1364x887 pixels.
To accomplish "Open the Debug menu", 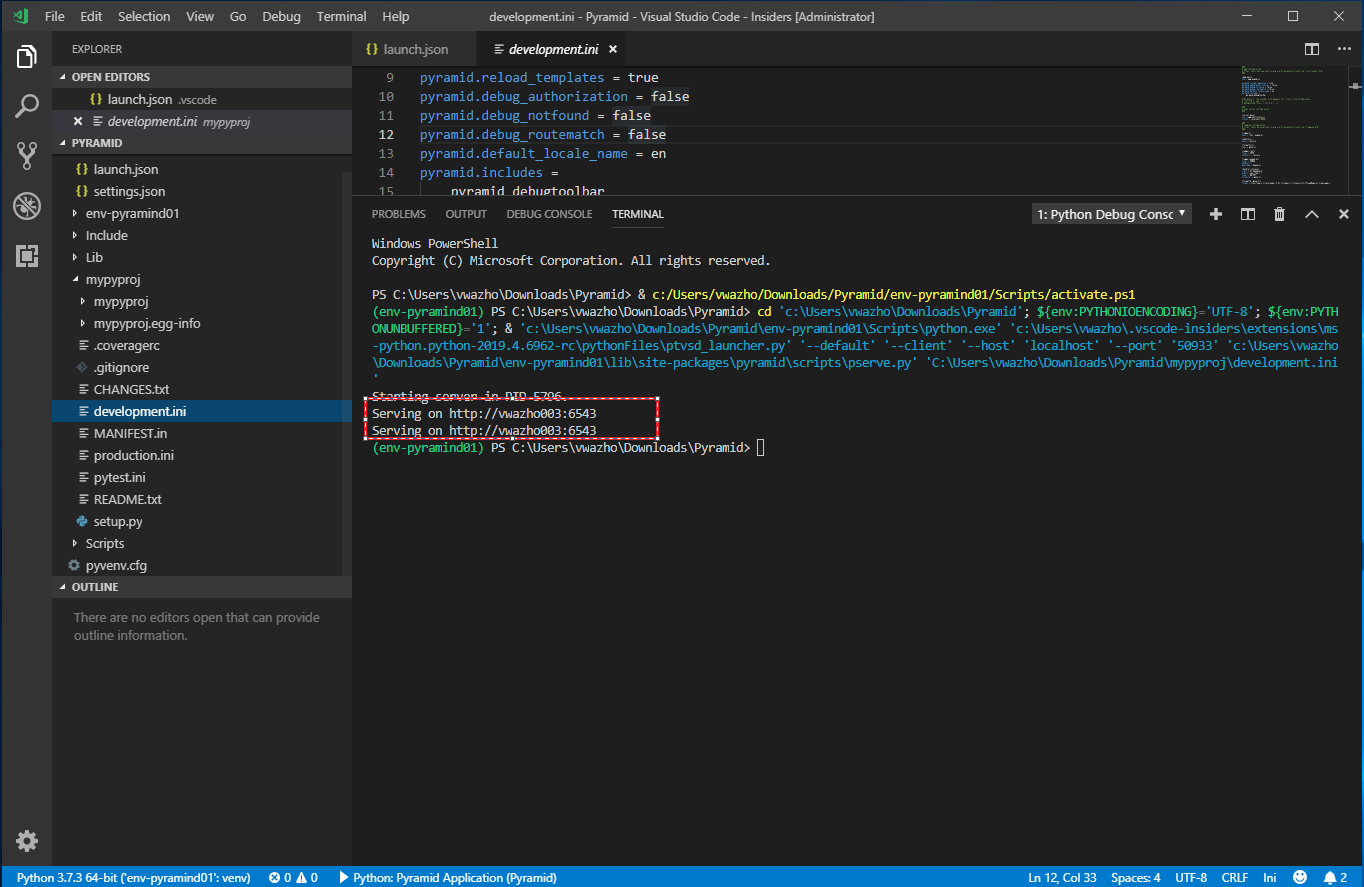I will pyautogui.click(x=280, y=16).
